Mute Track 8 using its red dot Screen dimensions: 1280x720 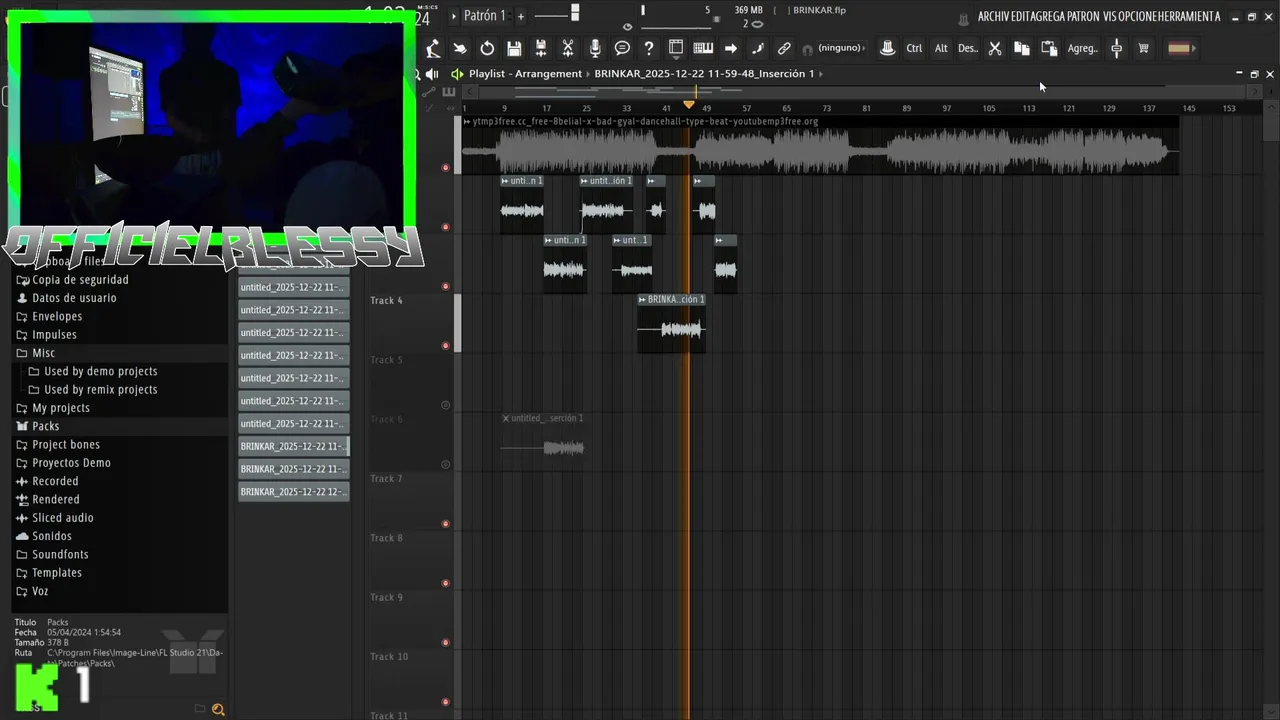446,583
